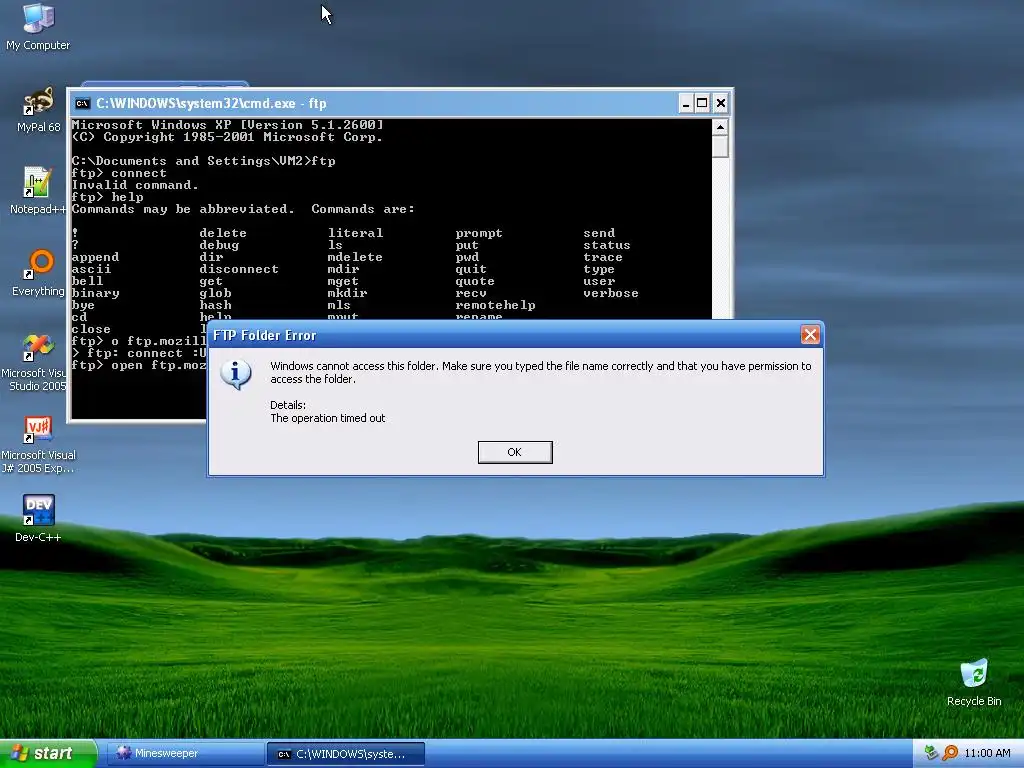Image resolution: width=1024 pixels, height=768 pixels.
Task: Click the tray search magnifier icon
Action: [x=950, y=753]
